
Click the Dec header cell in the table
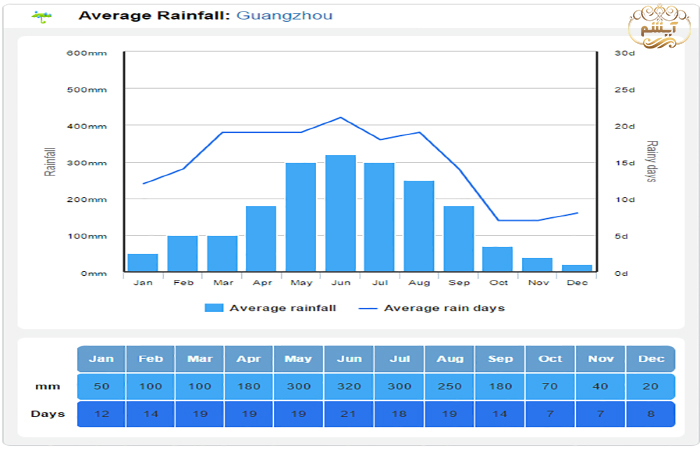[x=650, y=359]
